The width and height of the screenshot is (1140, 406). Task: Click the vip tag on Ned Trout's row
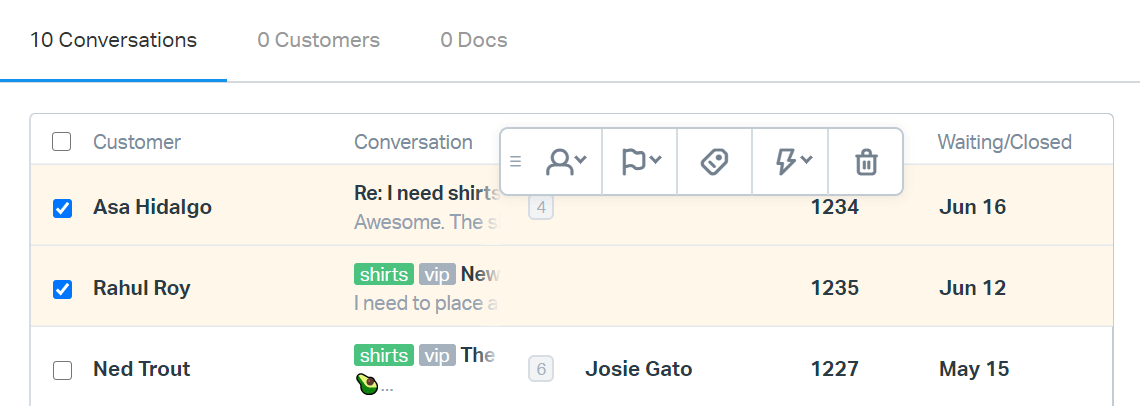point(437,355)
